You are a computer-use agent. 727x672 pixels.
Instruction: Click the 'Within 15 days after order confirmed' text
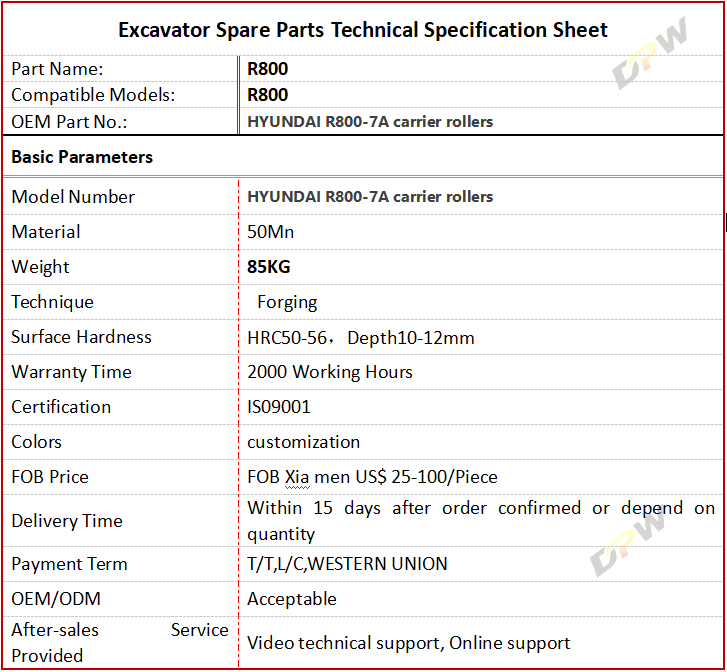pos(414,508)
